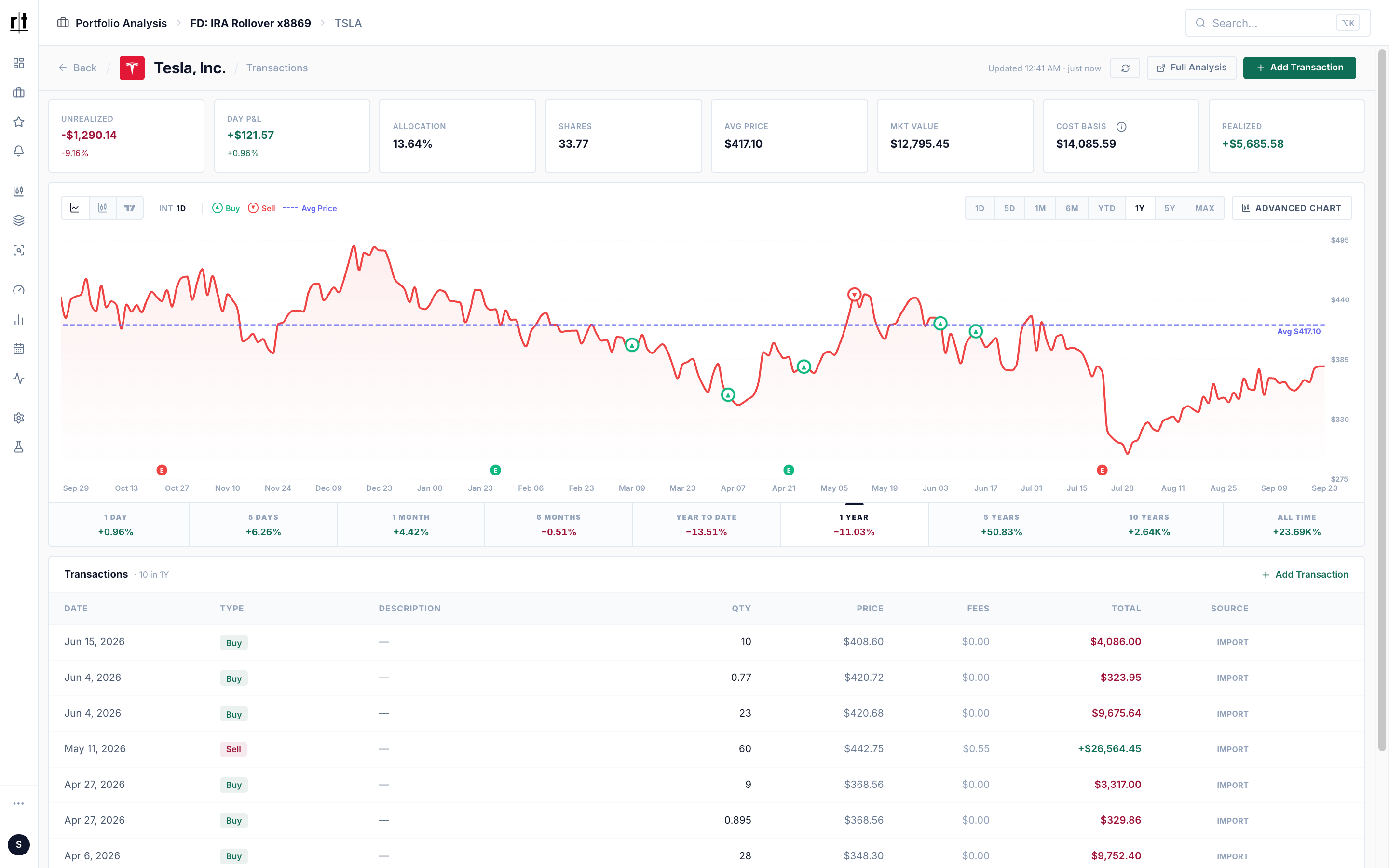Viewport: 1389px width, 868px height.
Task: Select the 5Y chart range
Action: tap(1170, 208)
